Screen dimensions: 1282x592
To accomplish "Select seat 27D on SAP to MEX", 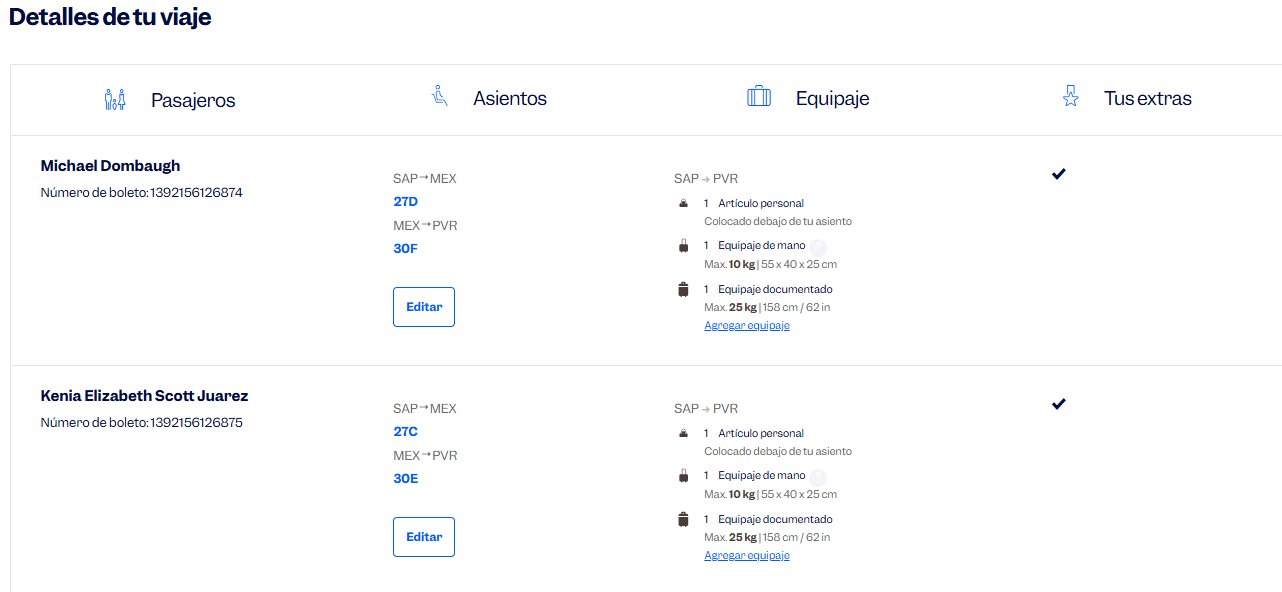I will pos(406,202).
